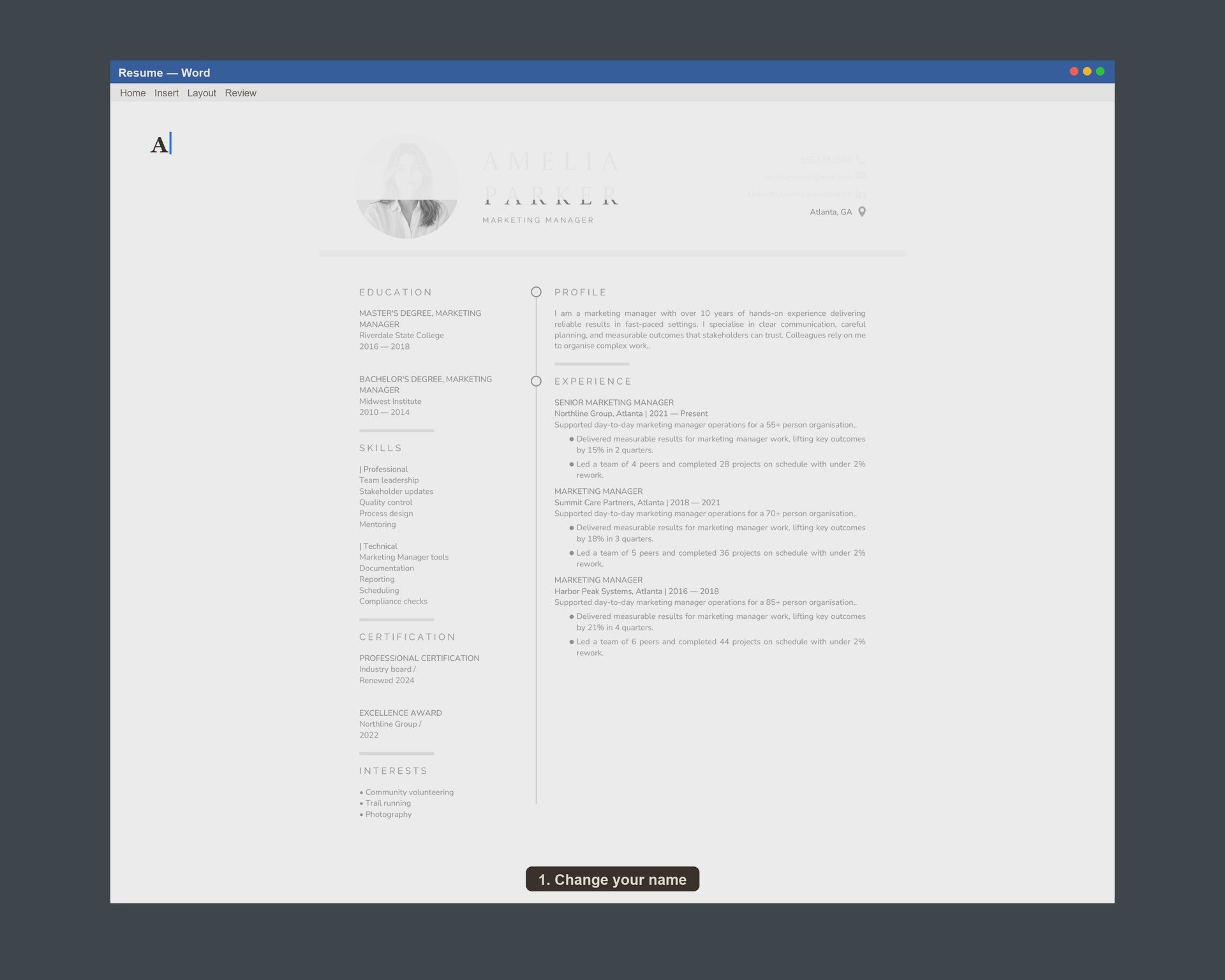Image resolution: width=1225 pixels, height=980 pixels.
Task: Select the circular profile photo
Action: pos(406,186)
